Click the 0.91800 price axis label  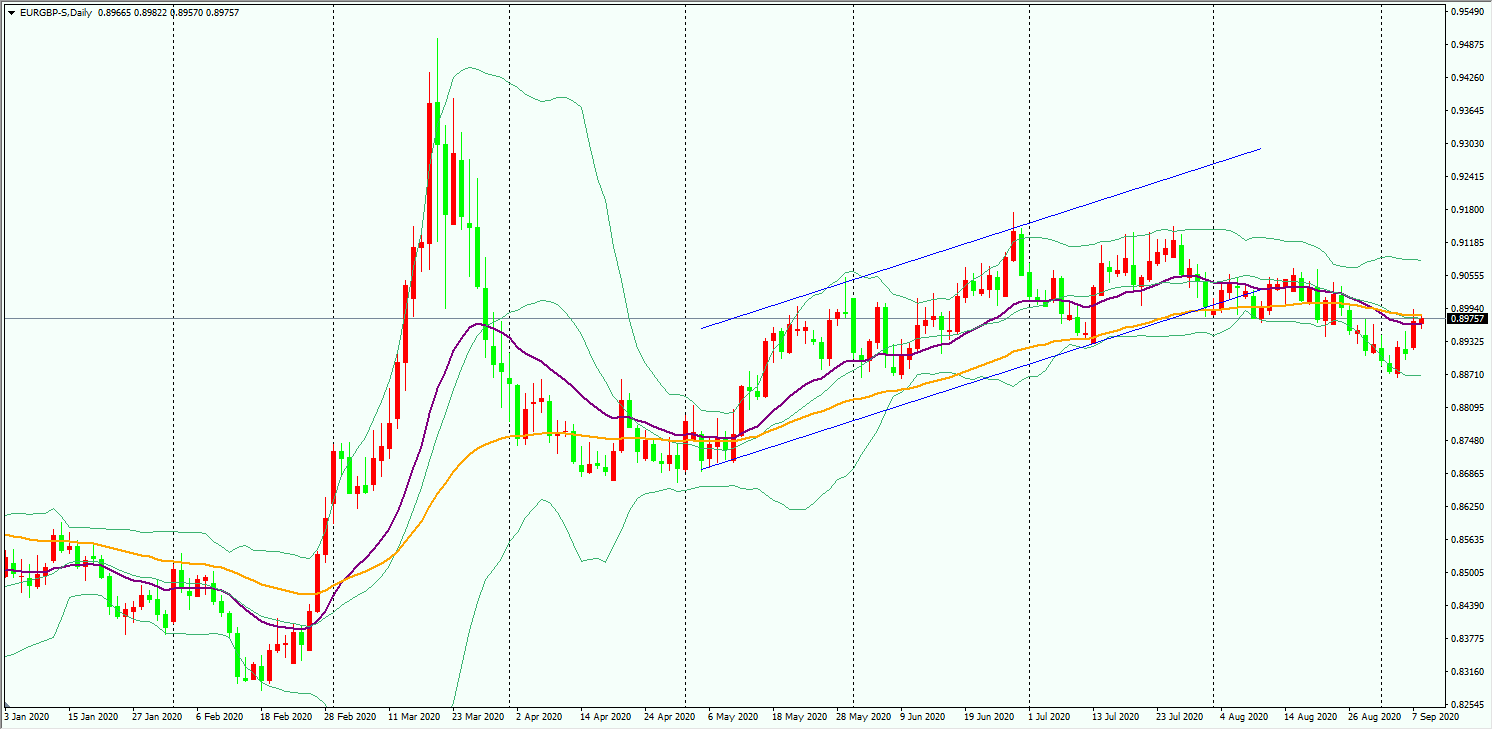(x=1467, y=210)
